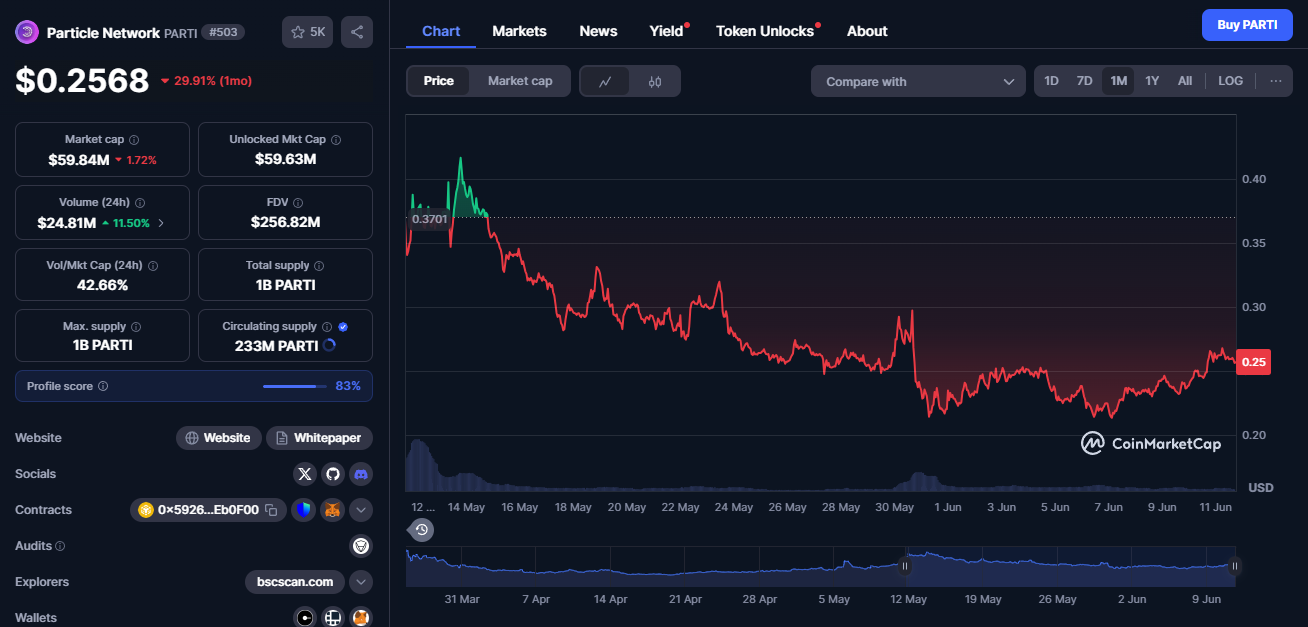
Task: Open the first wallet icon in Wallets row
Action: coord(305,617)
